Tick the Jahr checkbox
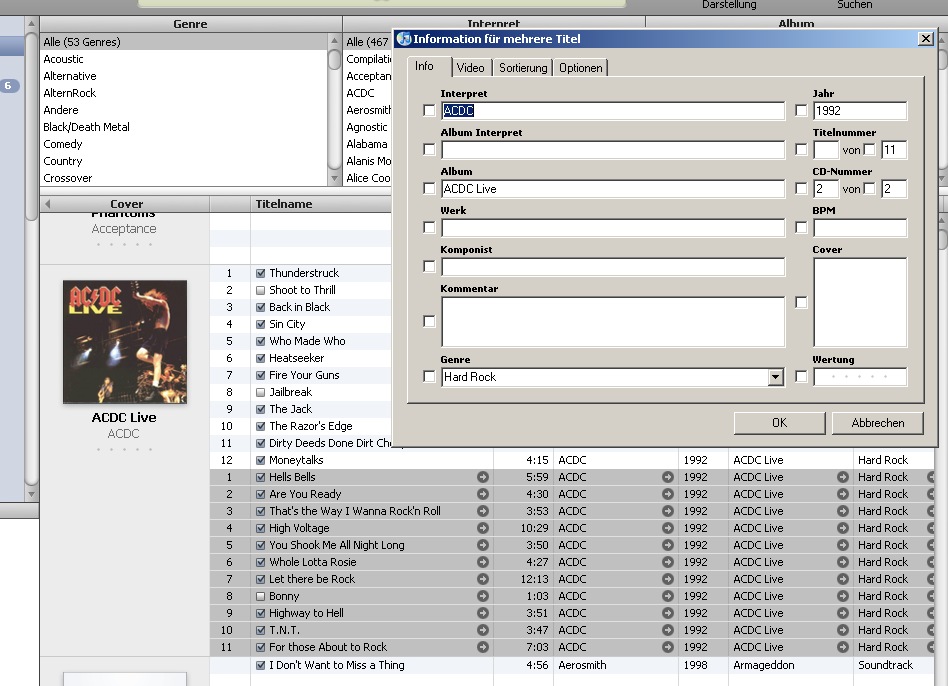The width and height of the screenshot is (948, 686). coord(801,111)
